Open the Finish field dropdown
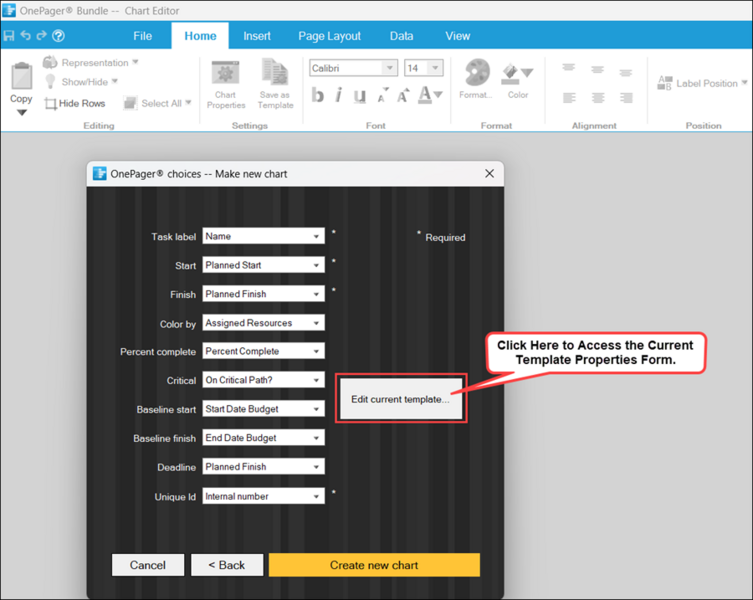 tap(264, 294)
